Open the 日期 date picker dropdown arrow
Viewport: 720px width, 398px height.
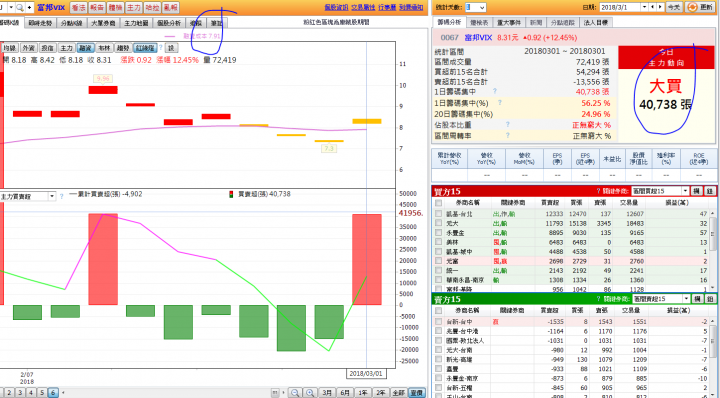click(x=644, y=7)
